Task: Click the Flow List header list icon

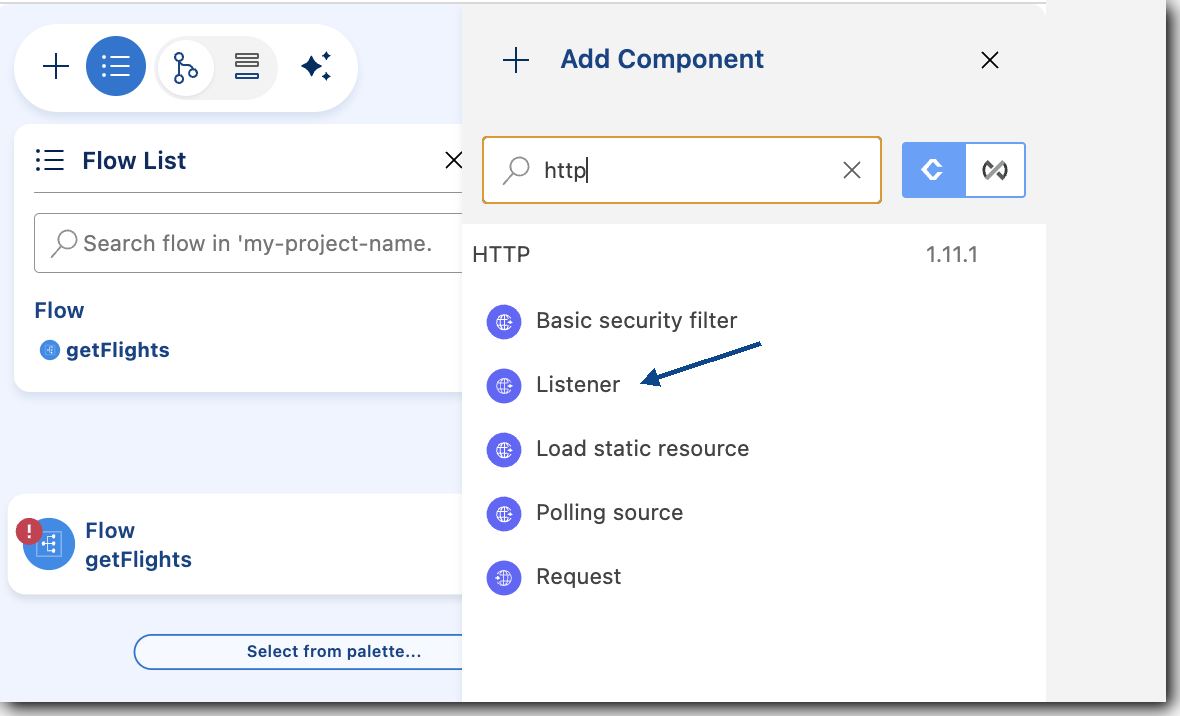Action: (50, 160)
